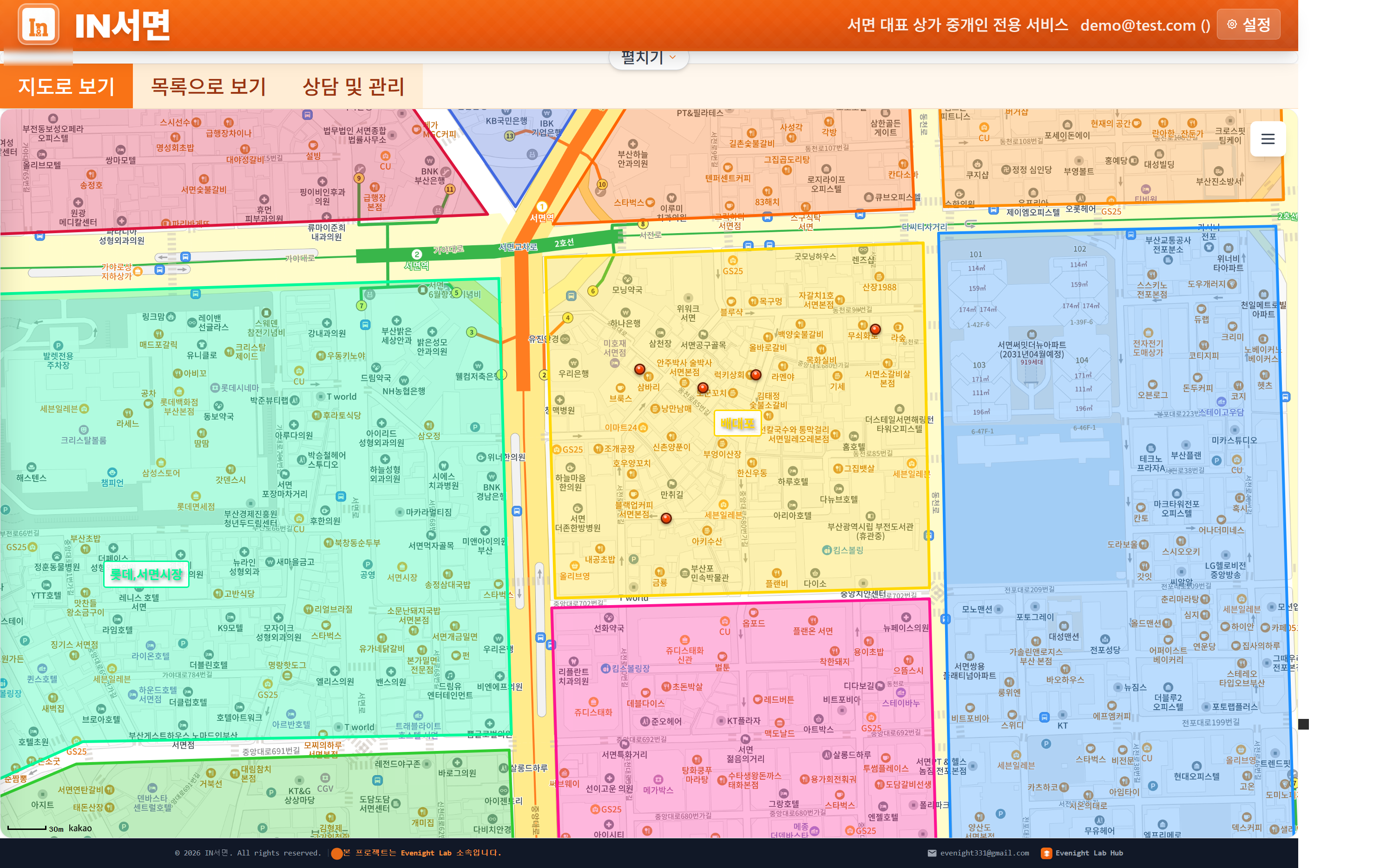Click the Evenight Lab footer link
Viewport: 1393px width, 868px height.
[426, 853]
